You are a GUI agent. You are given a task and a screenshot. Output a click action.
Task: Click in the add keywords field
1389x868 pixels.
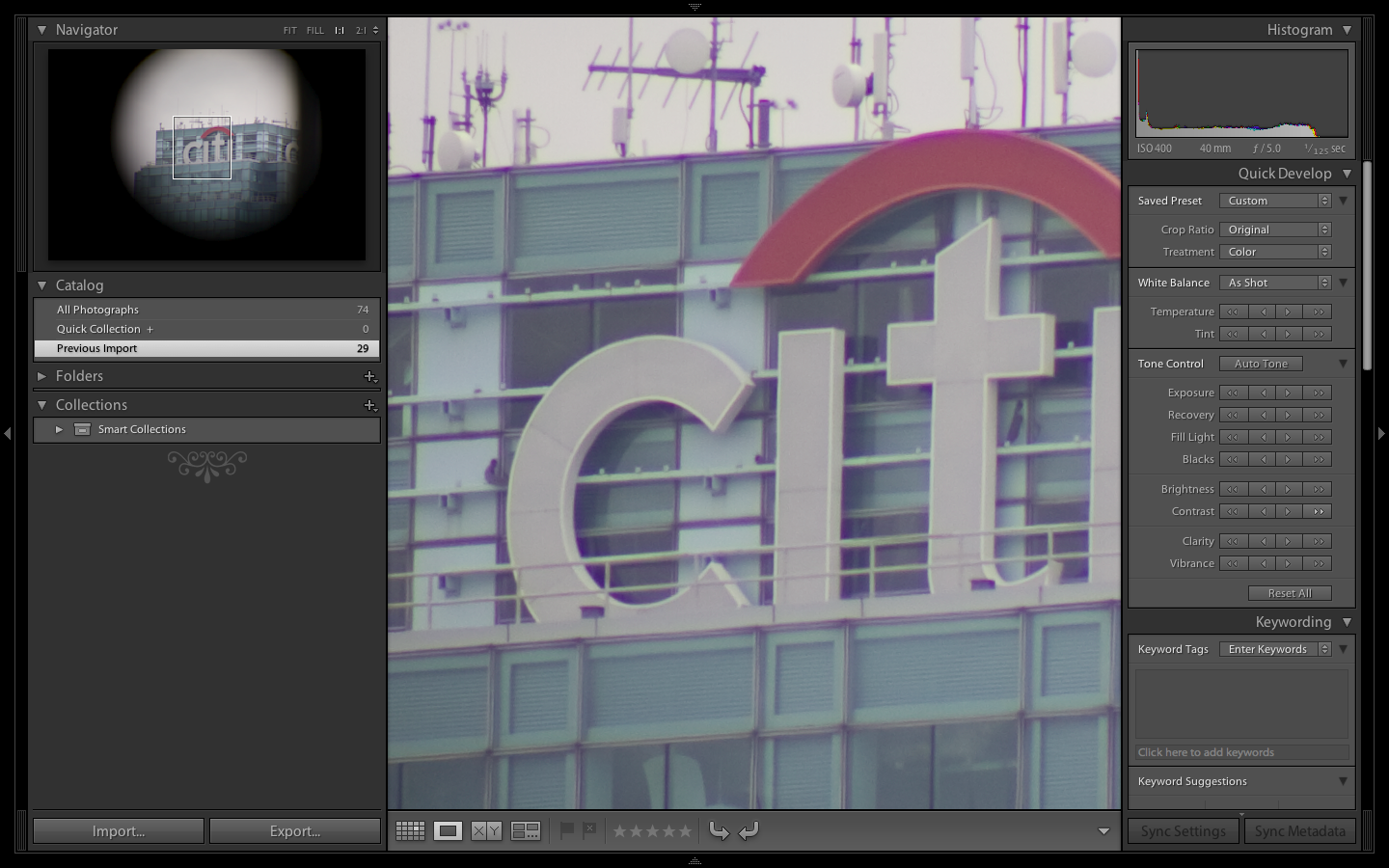(1241, 752)
